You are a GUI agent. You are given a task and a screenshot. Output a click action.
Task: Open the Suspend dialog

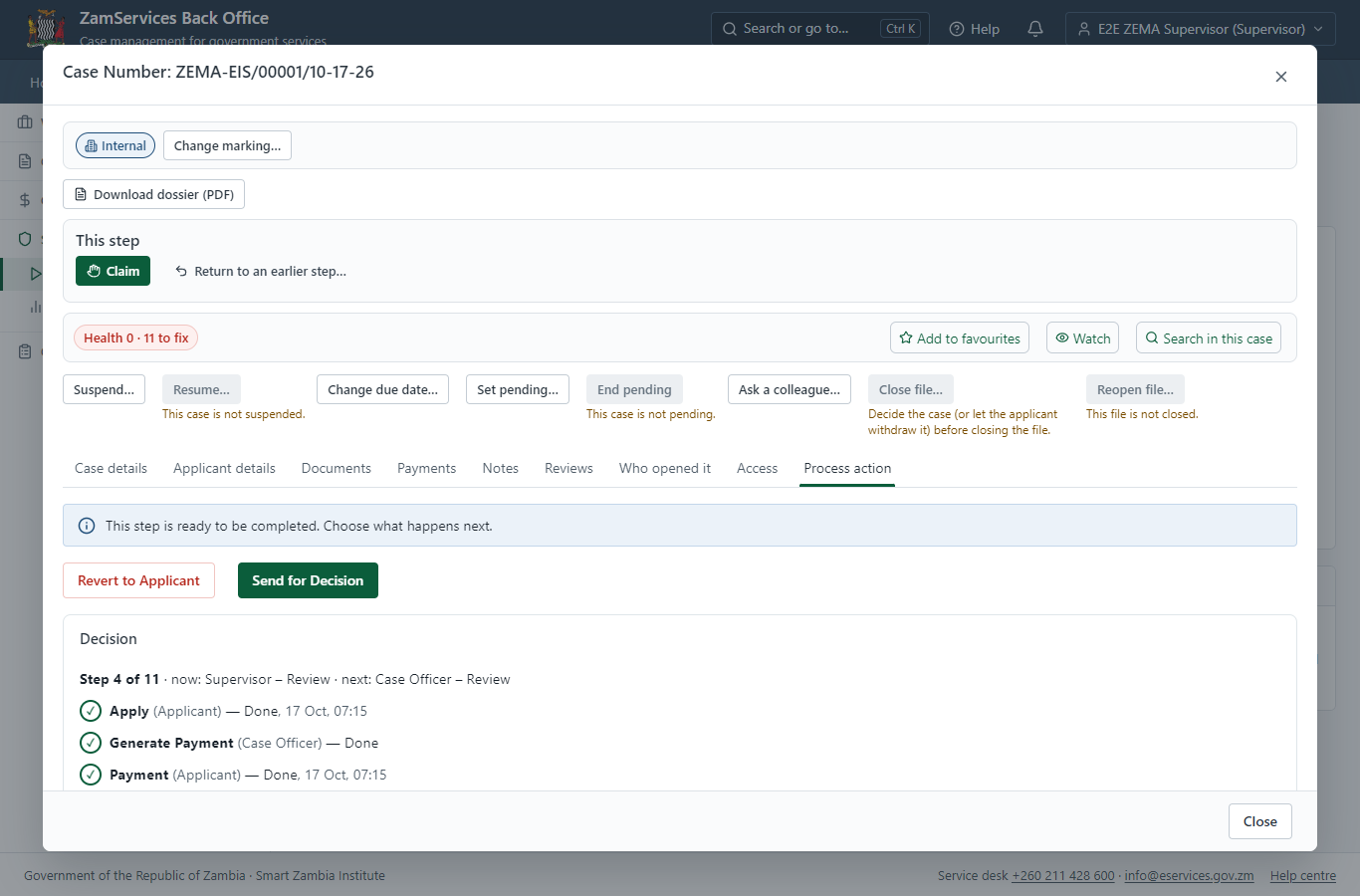coord(104,389)
